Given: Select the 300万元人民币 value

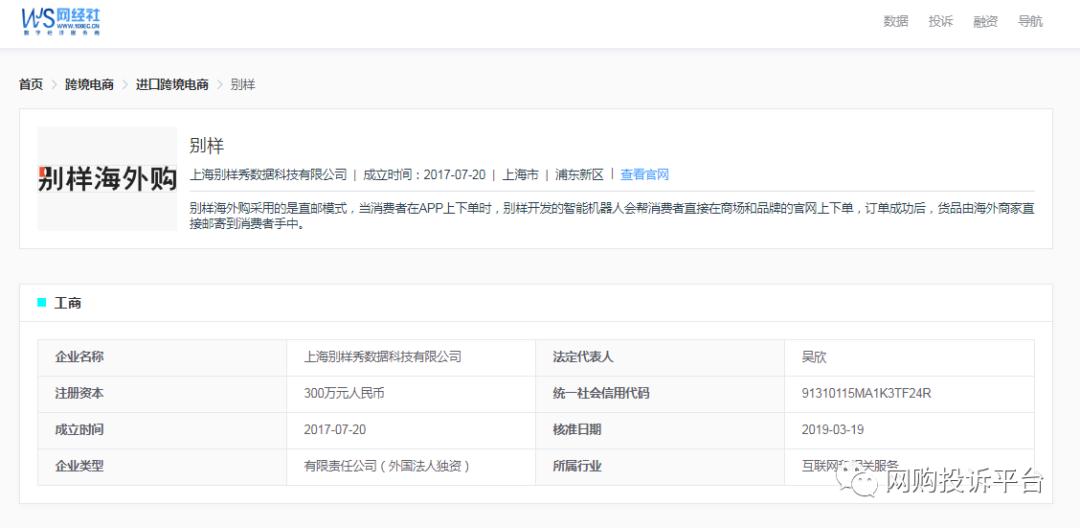Looking at the screenshot, I should coord(344,394).
